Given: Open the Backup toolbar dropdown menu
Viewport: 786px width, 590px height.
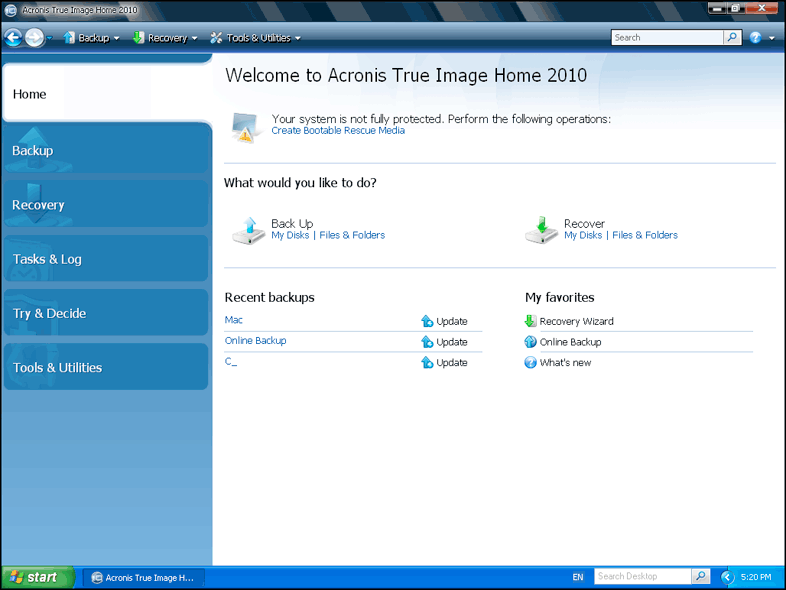Looking at the screenshot, I should pos(116,38).
